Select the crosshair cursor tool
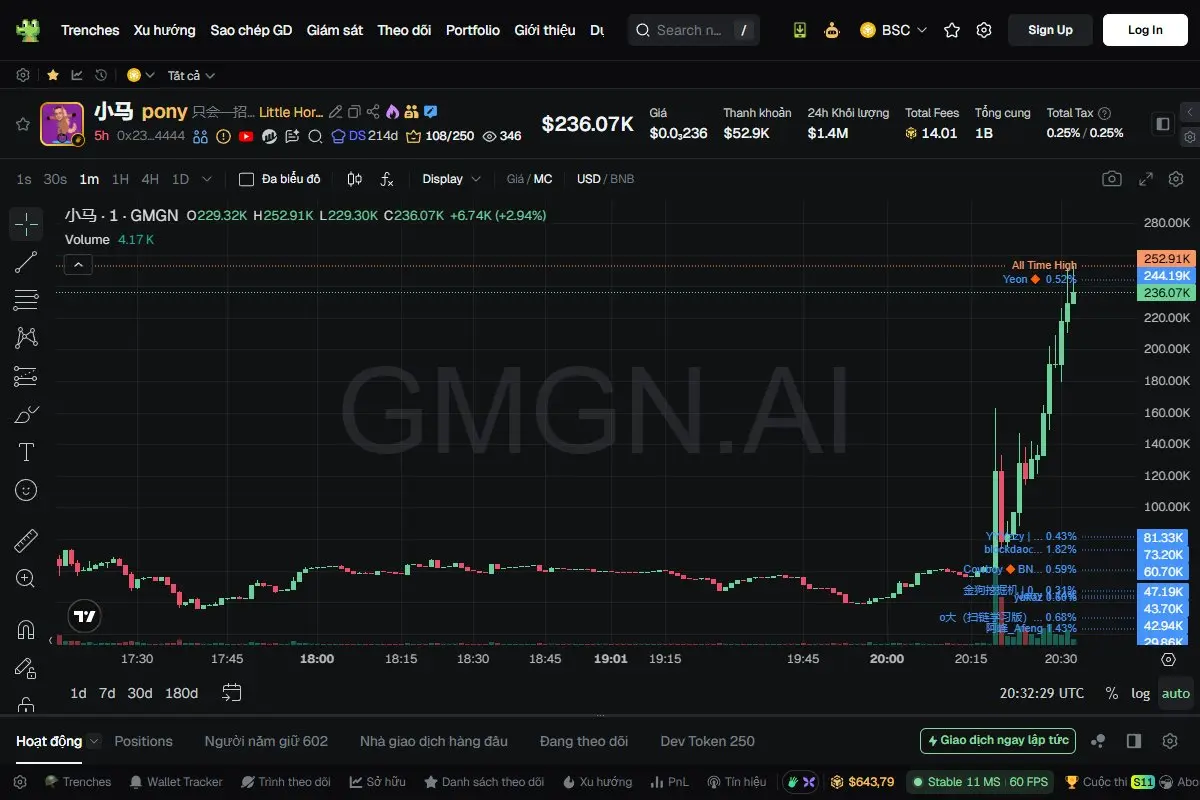Image resolution: width=1200 pixels, height=800 pixels. [26, 224]
